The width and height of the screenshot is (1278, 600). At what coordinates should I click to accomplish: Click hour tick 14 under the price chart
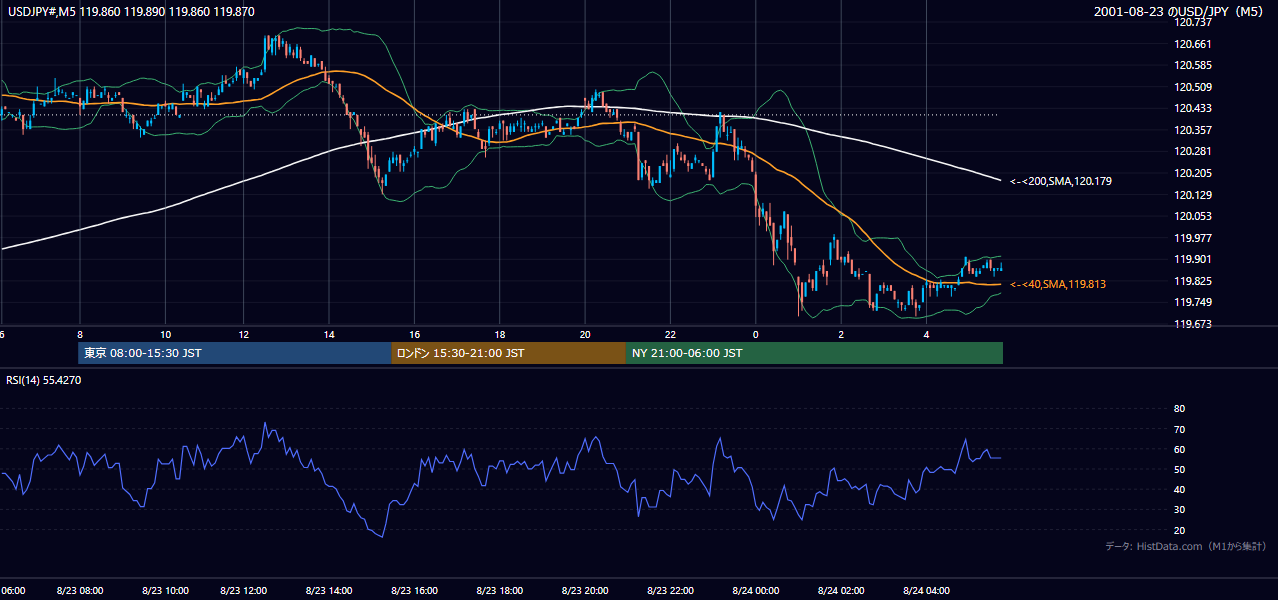(x=329, y=335)
